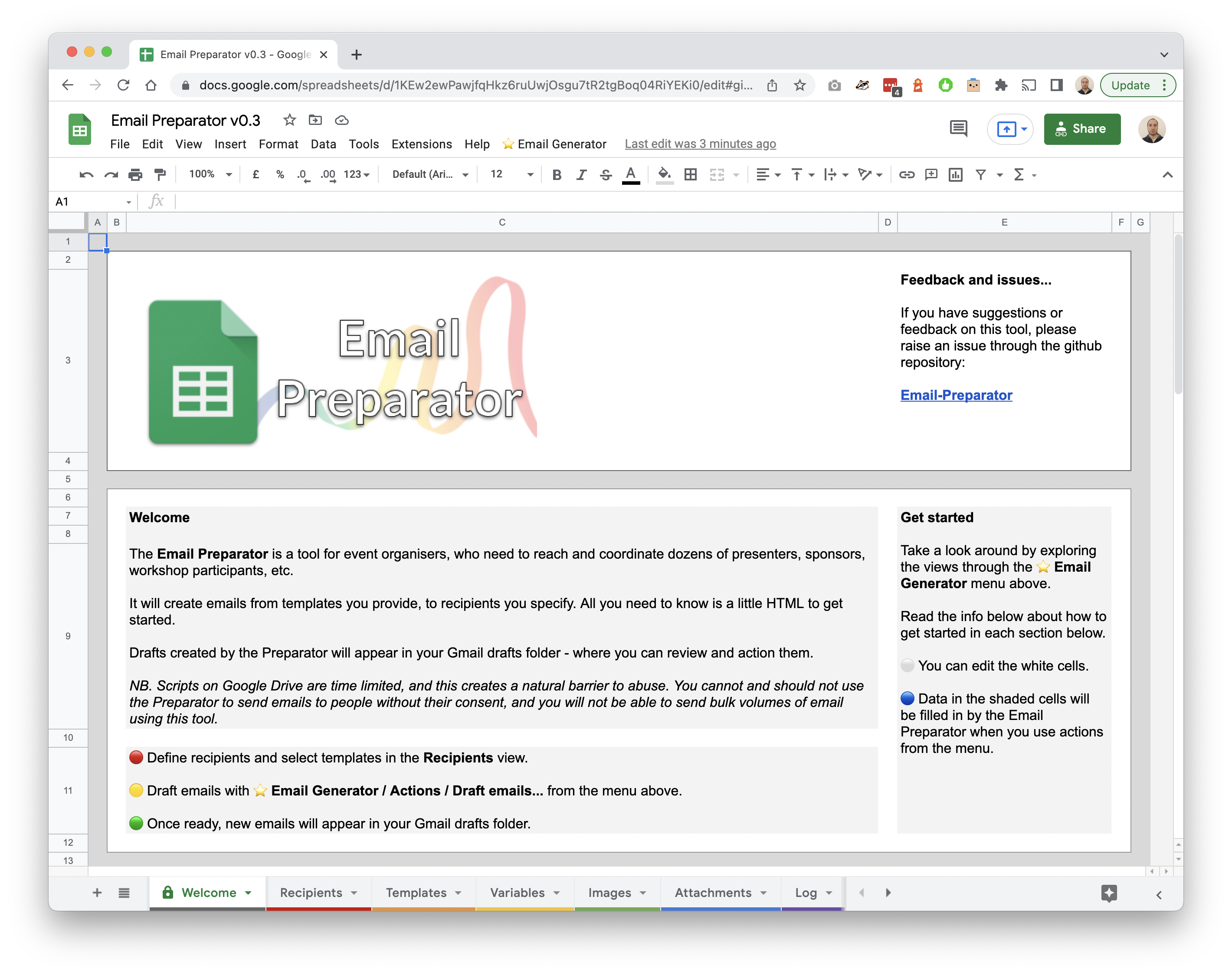This screenshot has width=1232, height=975.
Task: Click the insert chart icon
Action: 955,175
